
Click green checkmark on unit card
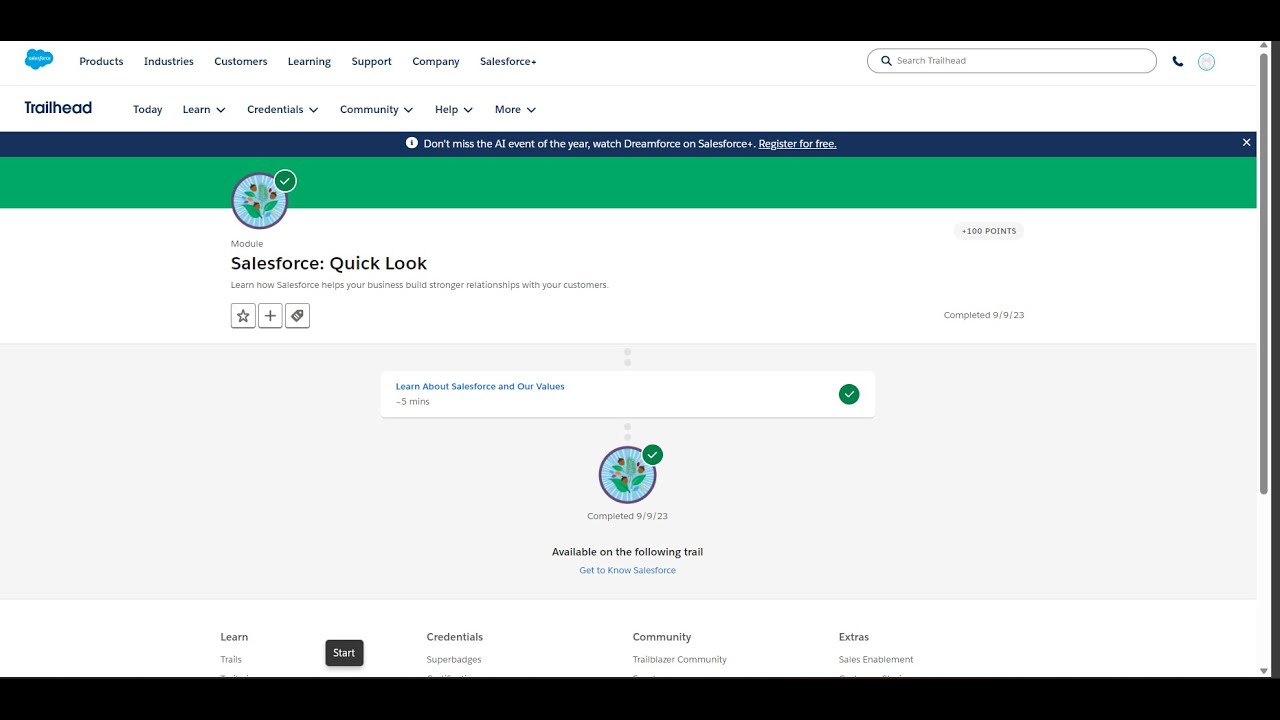coord(849,394)
